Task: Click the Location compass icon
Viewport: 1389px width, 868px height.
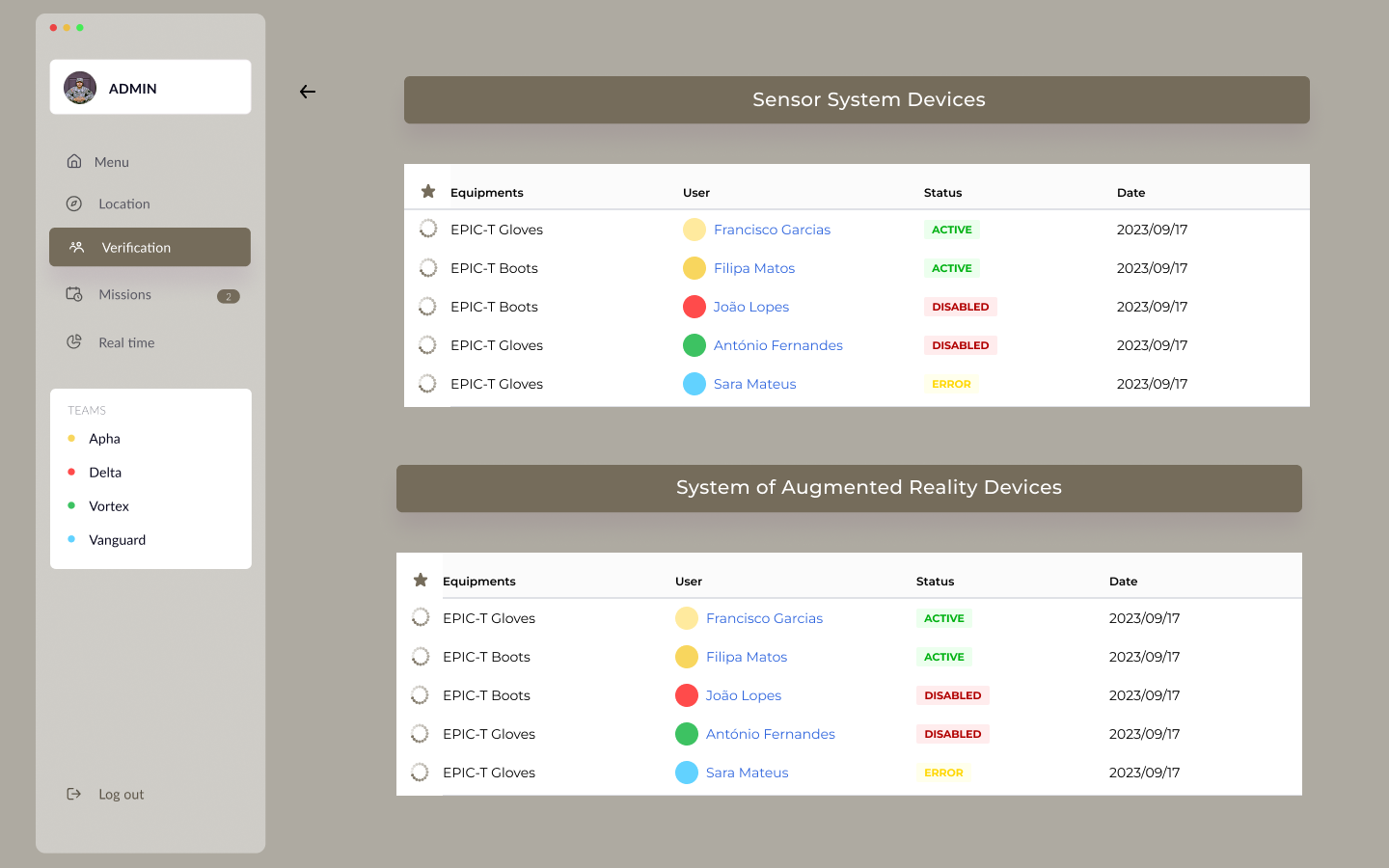Action: pyautogui.click(x=74, y=203)
